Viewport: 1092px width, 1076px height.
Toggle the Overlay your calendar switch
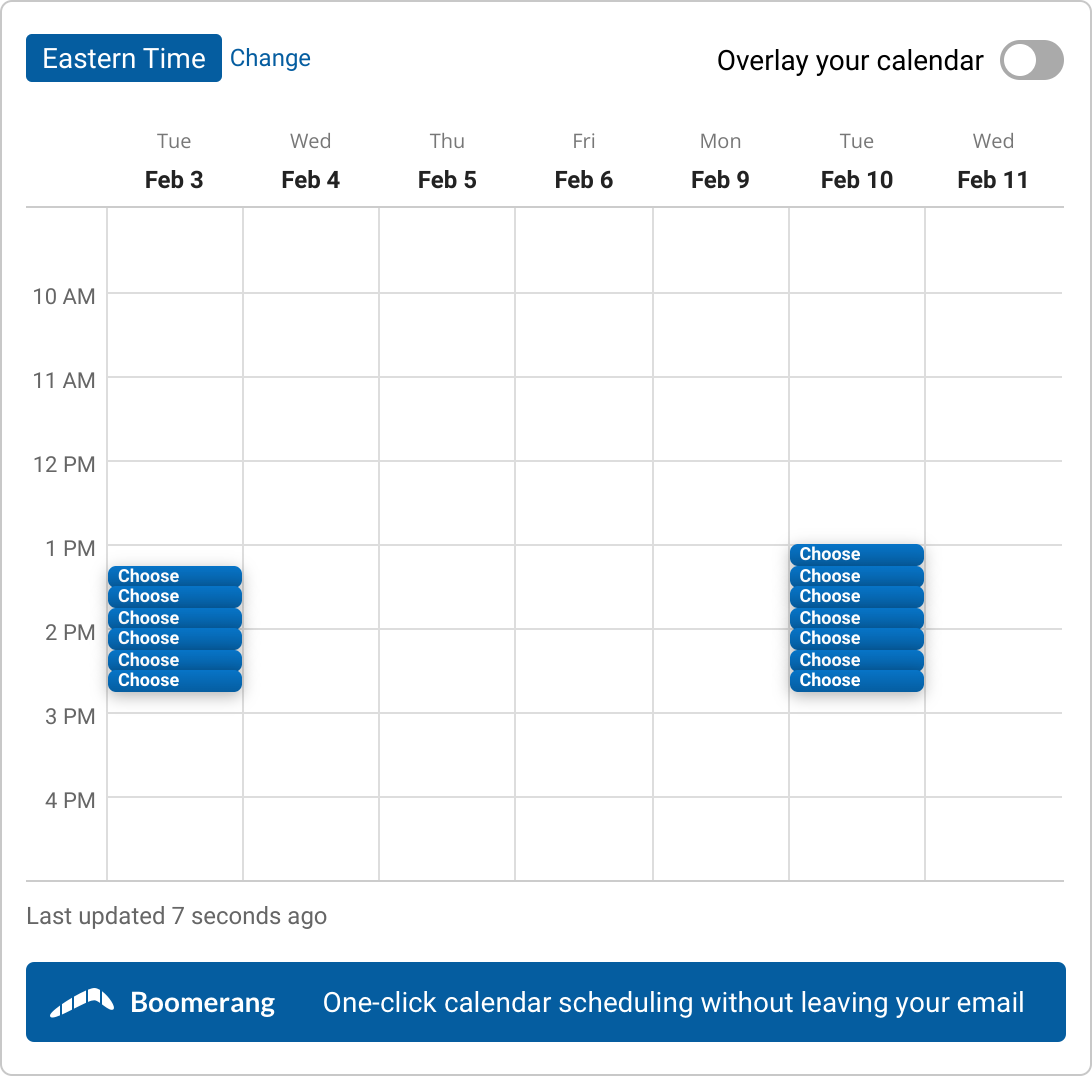point(1032,60)
